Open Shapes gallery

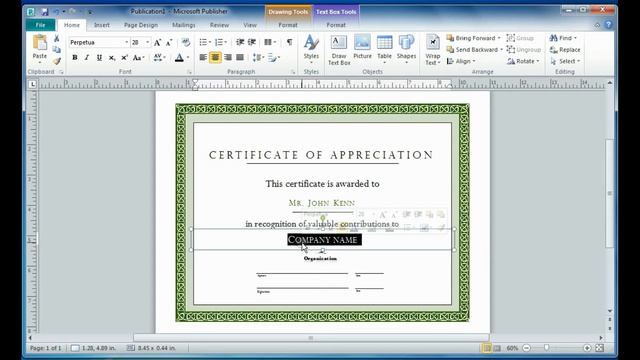tap(406, 50)
